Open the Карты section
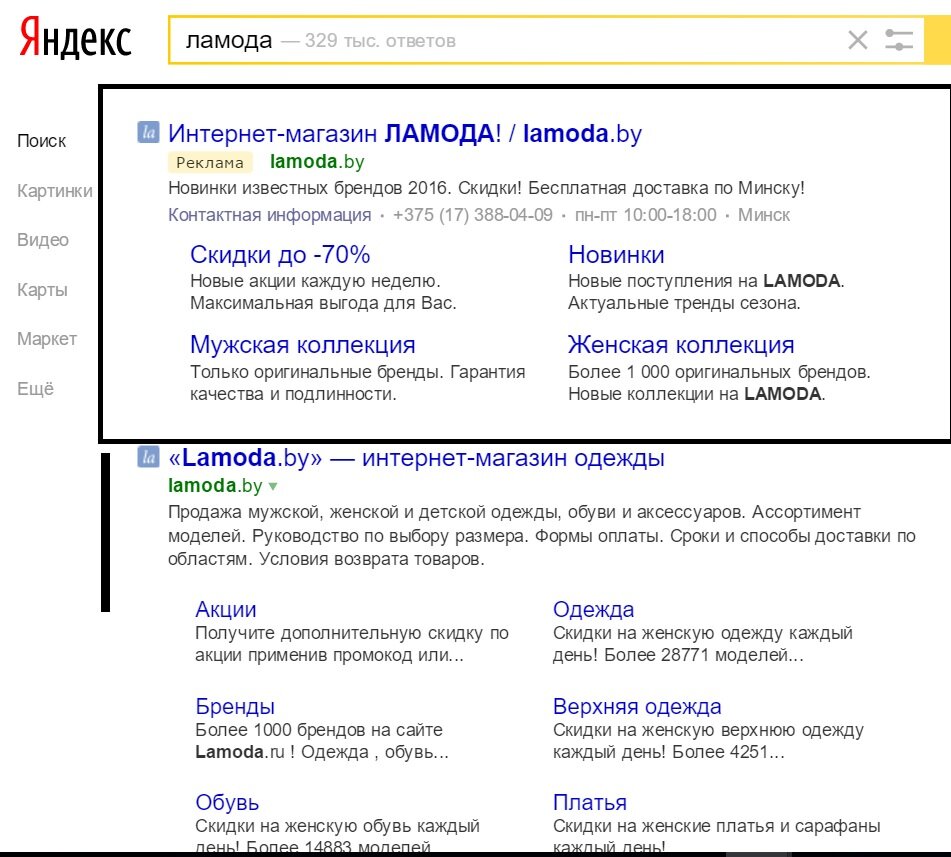Screen dimensions: 951x857 pos(42,289)
